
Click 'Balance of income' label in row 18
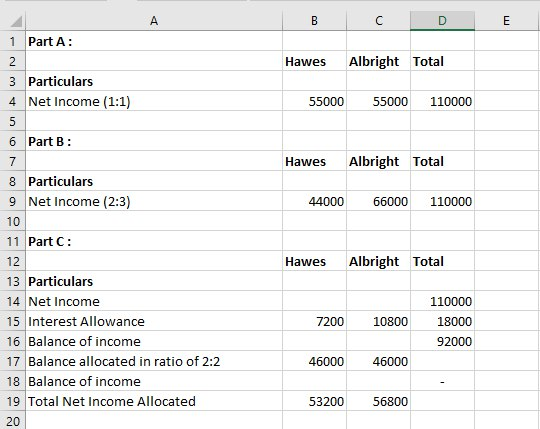point(154,381)
